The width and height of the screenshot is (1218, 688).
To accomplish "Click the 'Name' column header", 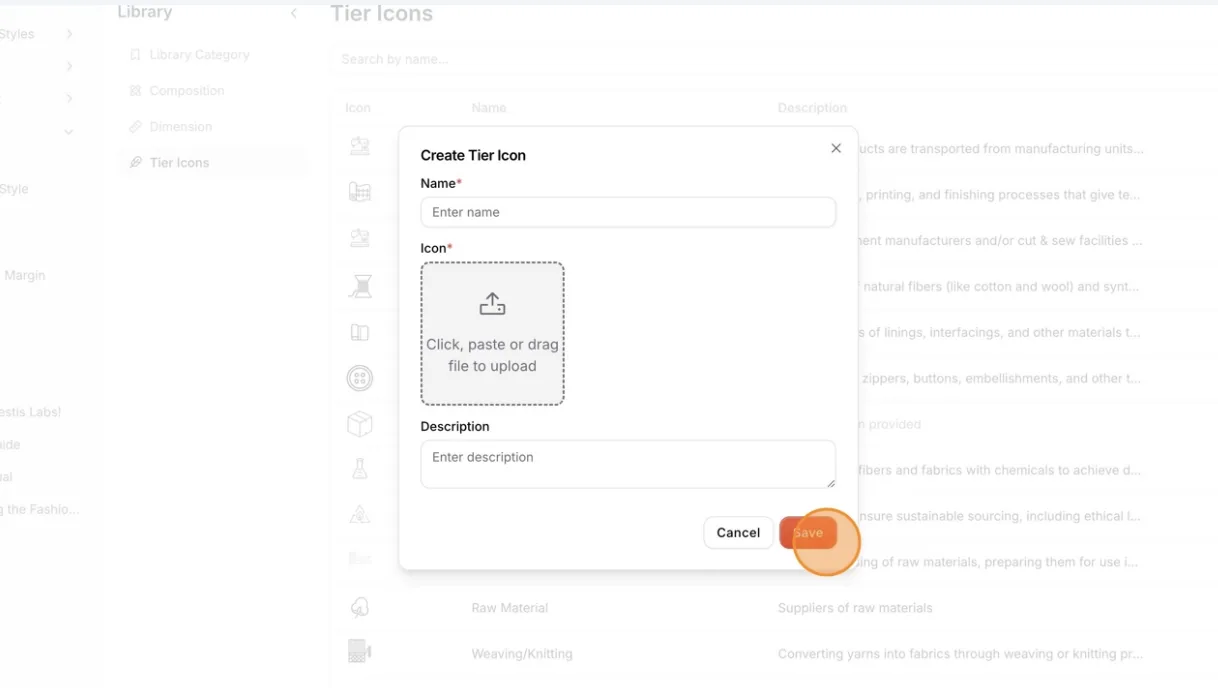I will click(x=489, y=108).
